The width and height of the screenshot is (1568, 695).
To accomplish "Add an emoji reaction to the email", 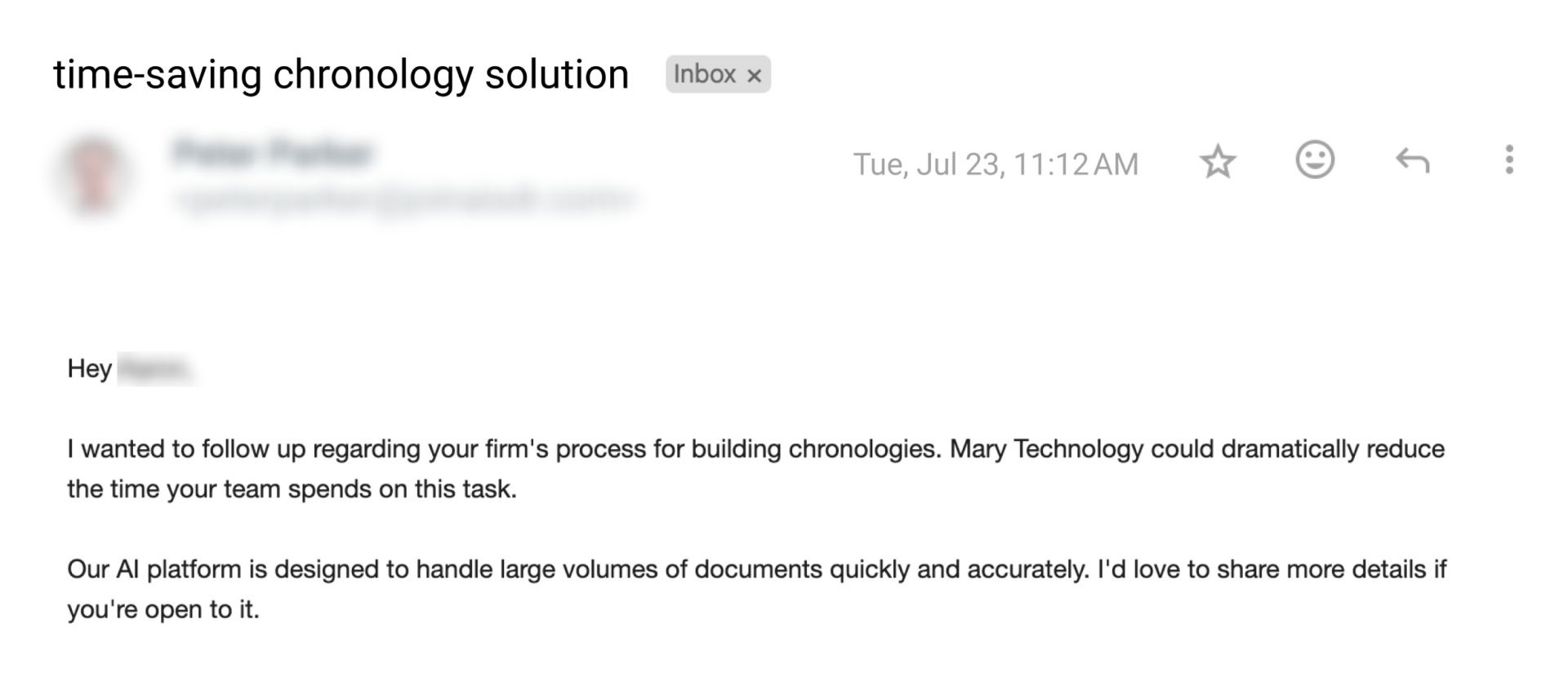I will [x=1315, y=160].
